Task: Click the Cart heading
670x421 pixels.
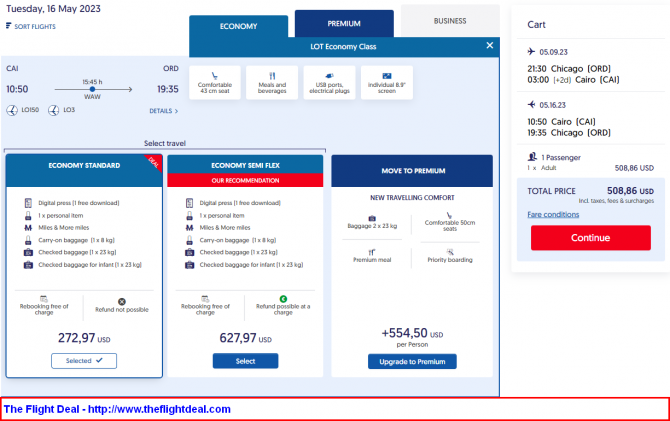Action: (x=536, y=25)
